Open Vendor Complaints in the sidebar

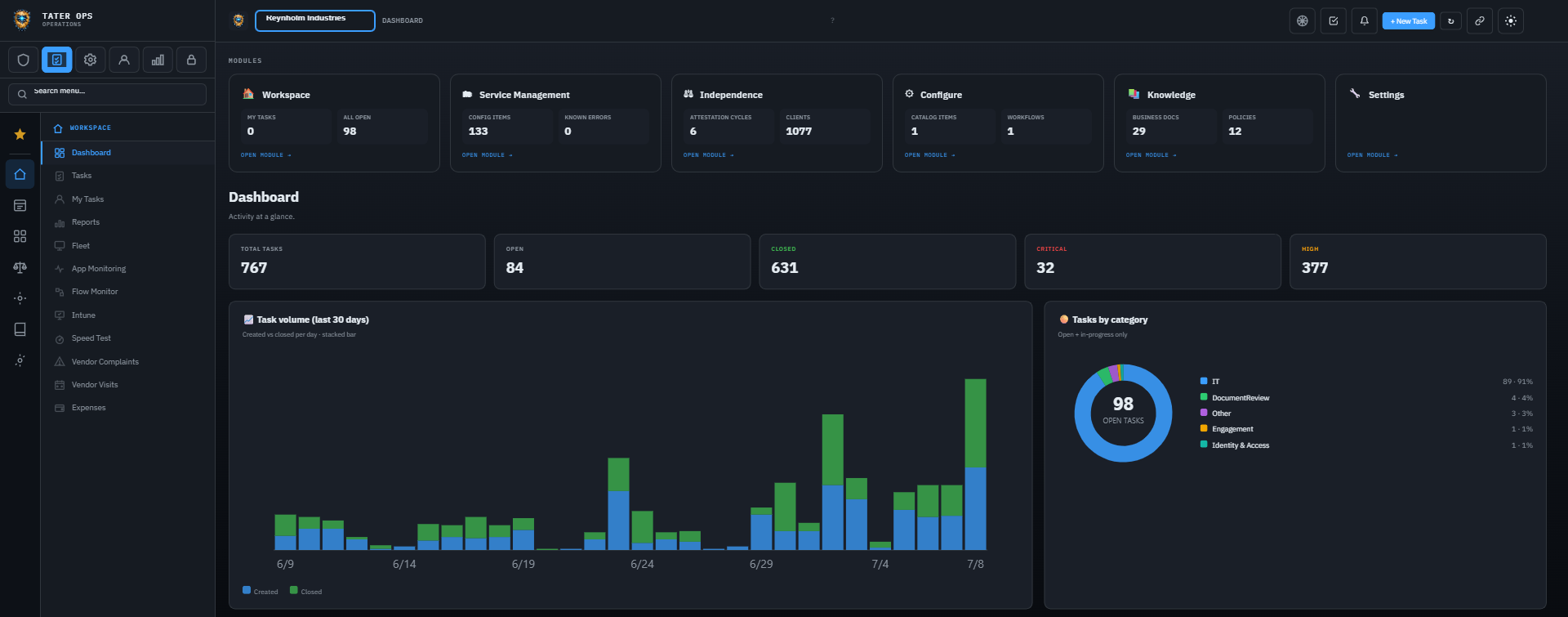[127, 362]
